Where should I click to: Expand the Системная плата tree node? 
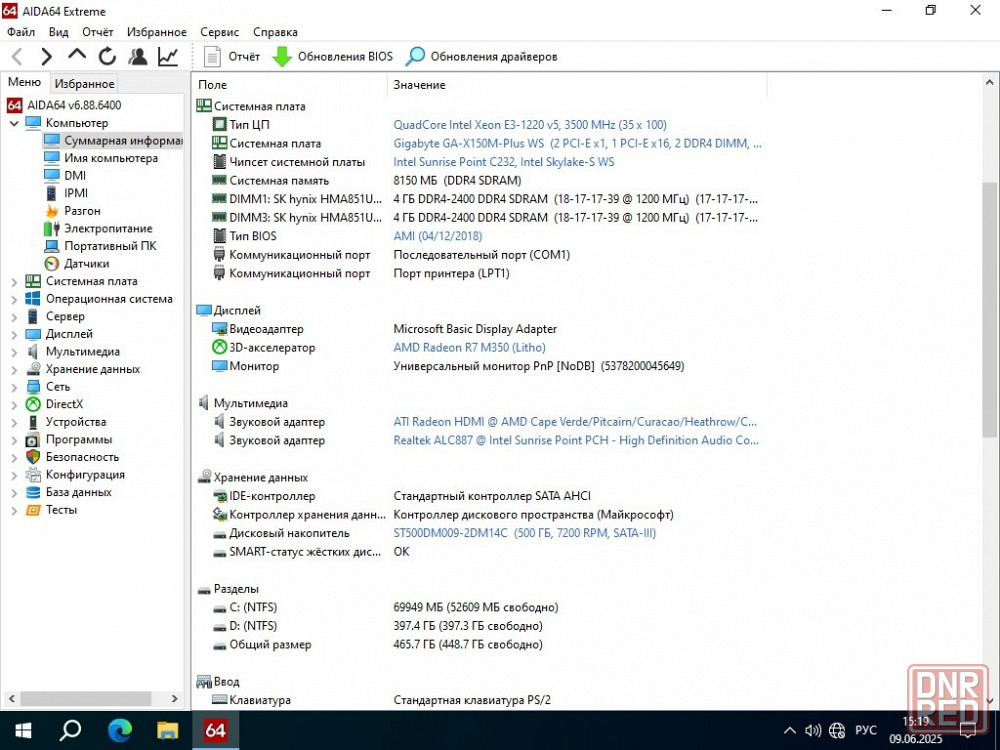(x=14, y=281)
